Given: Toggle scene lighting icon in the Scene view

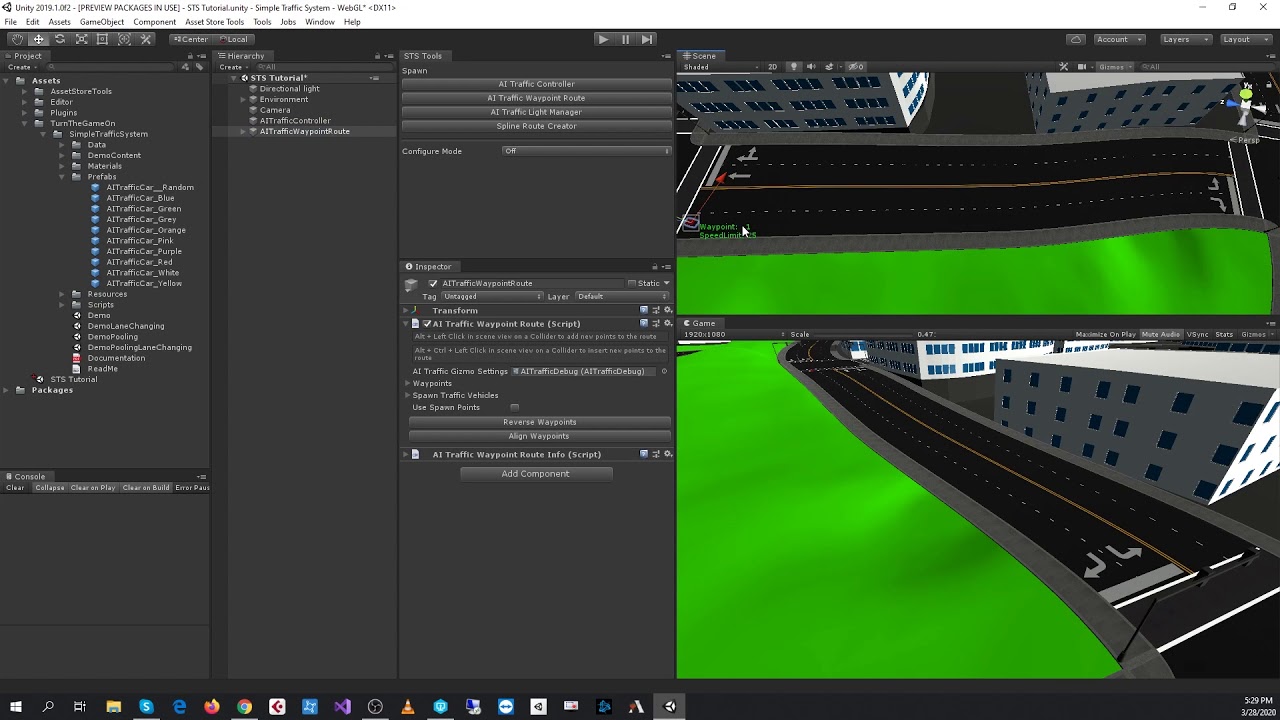Looking at the screenshot, I should pos(794,67).
